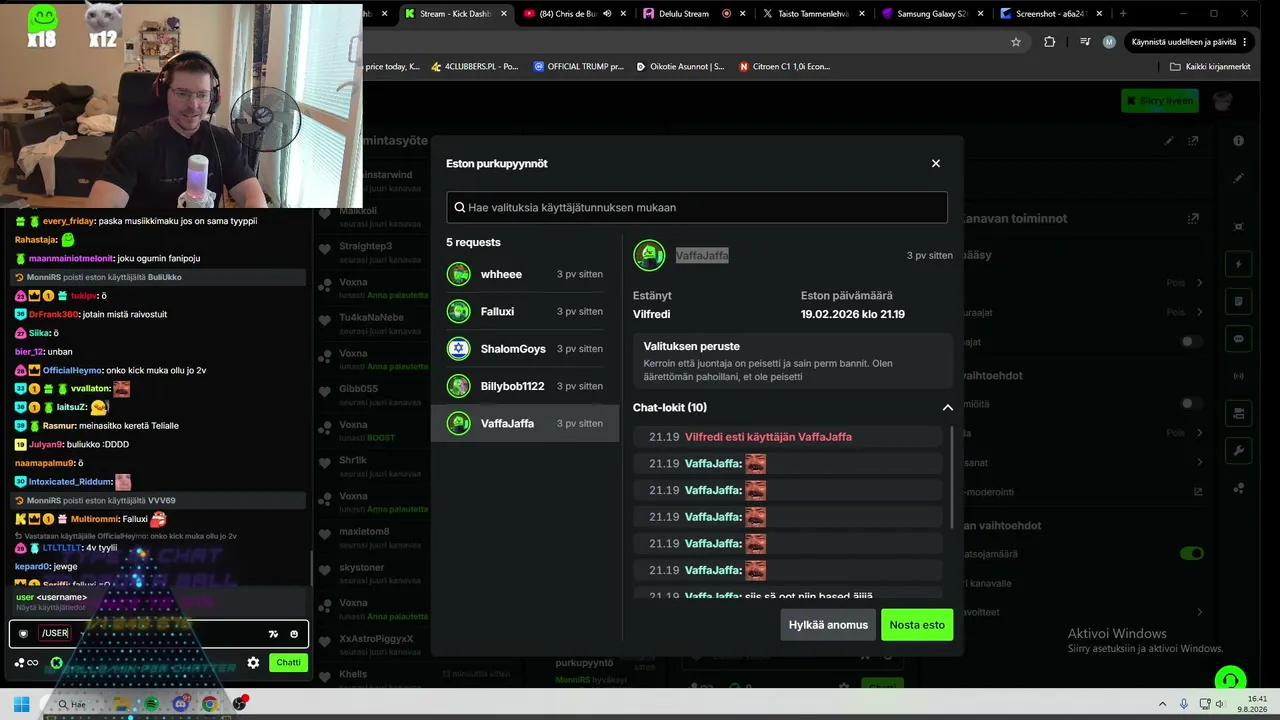Select ShalomGoys unban request

pyautogui.click(x=525, y=349)
